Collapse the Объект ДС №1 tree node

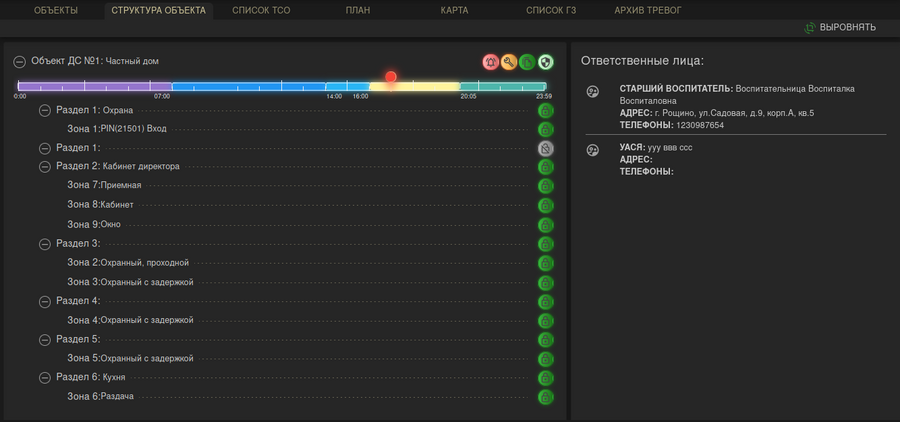tap(20, 62)
